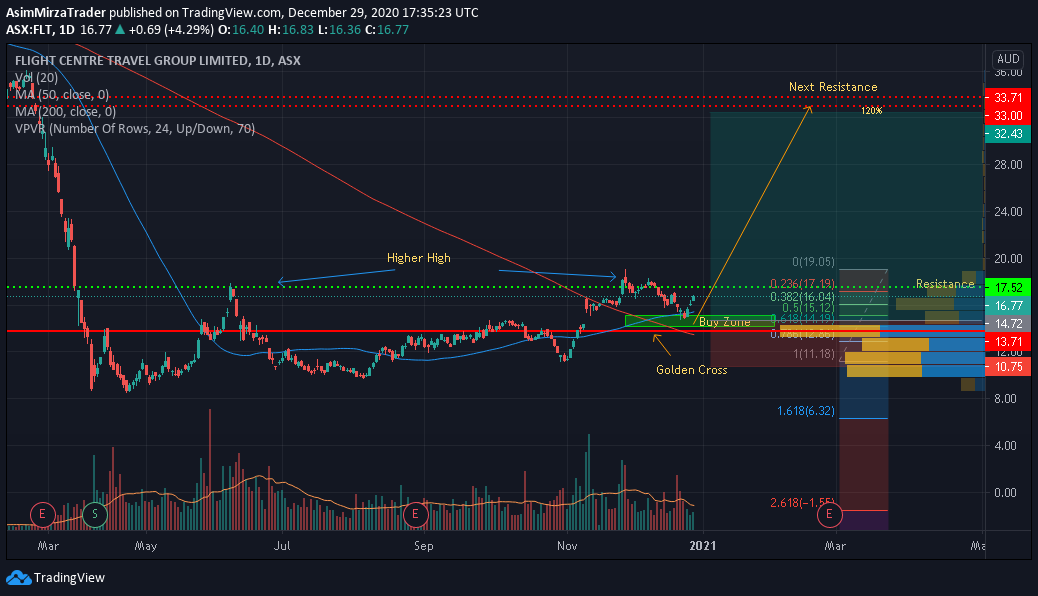
Task: Click the Nov label on time axis
Action: pyautogui.click(x=567, y=546)
